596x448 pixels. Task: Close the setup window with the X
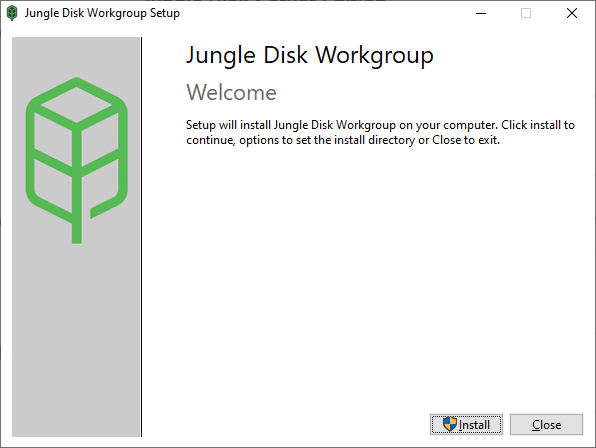[x=572, y=13]
